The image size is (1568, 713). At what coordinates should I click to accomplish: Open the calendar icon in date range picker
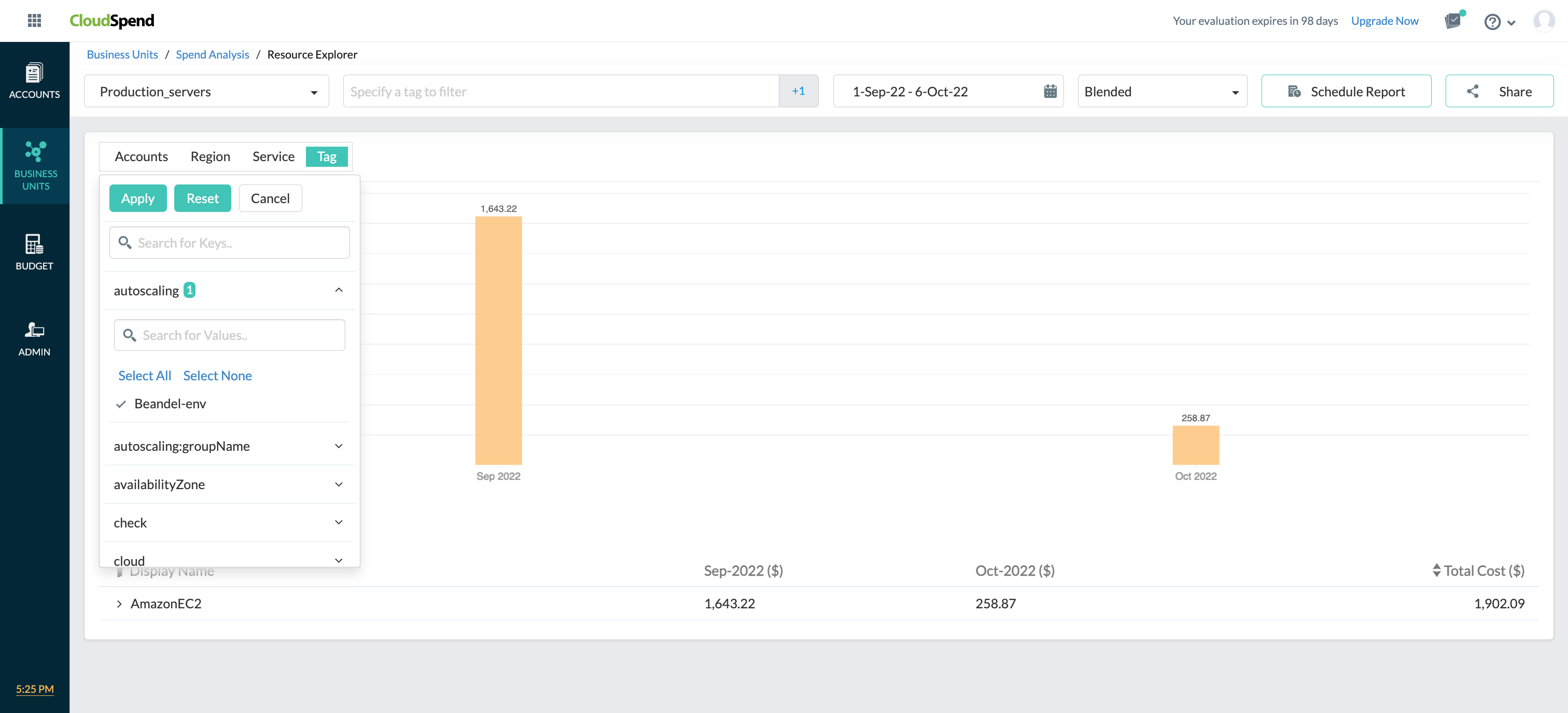(x=1050, y=91)
